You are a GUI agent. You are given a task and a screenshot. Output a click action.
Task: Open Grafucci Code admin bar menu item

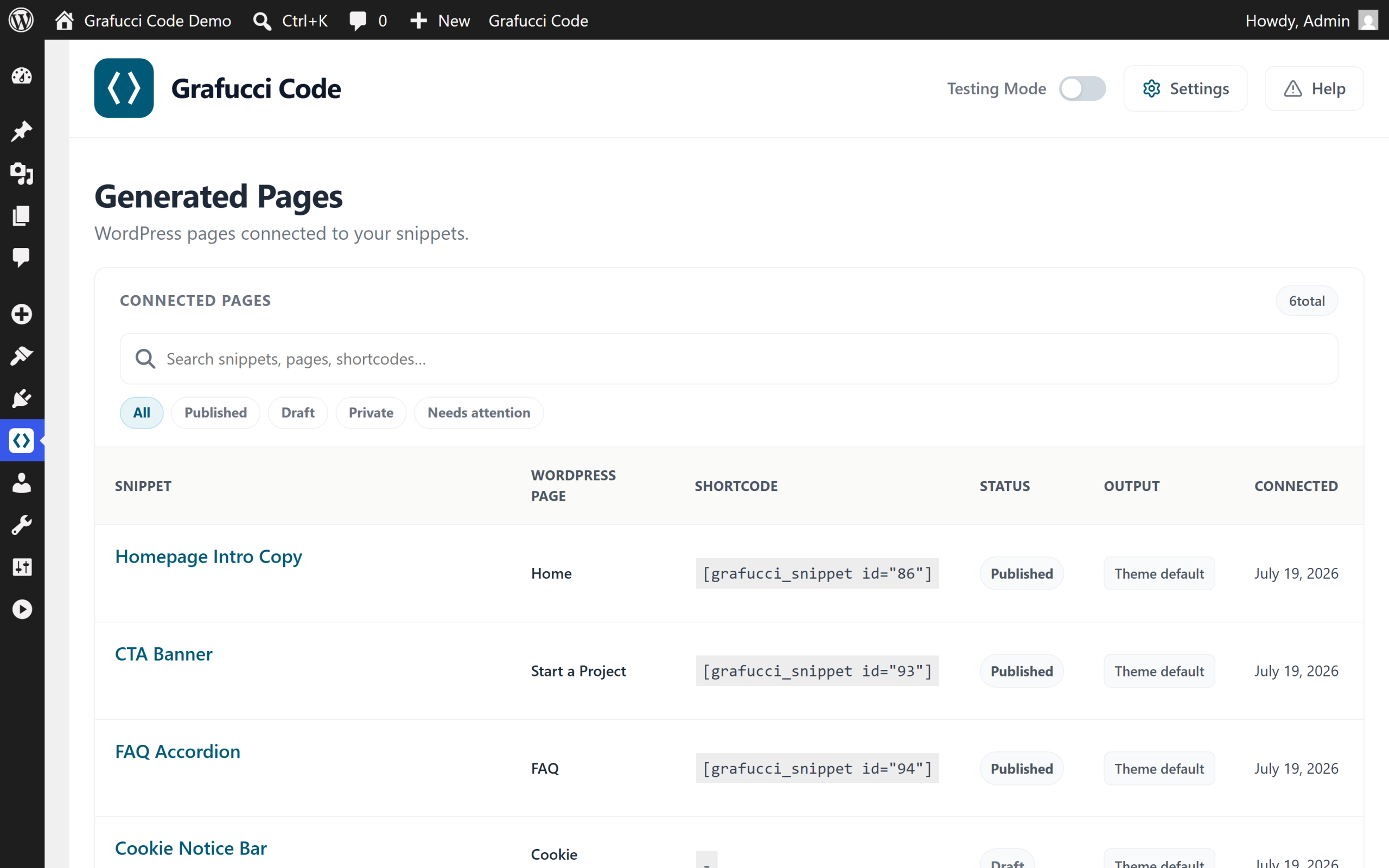pos(538,21)
